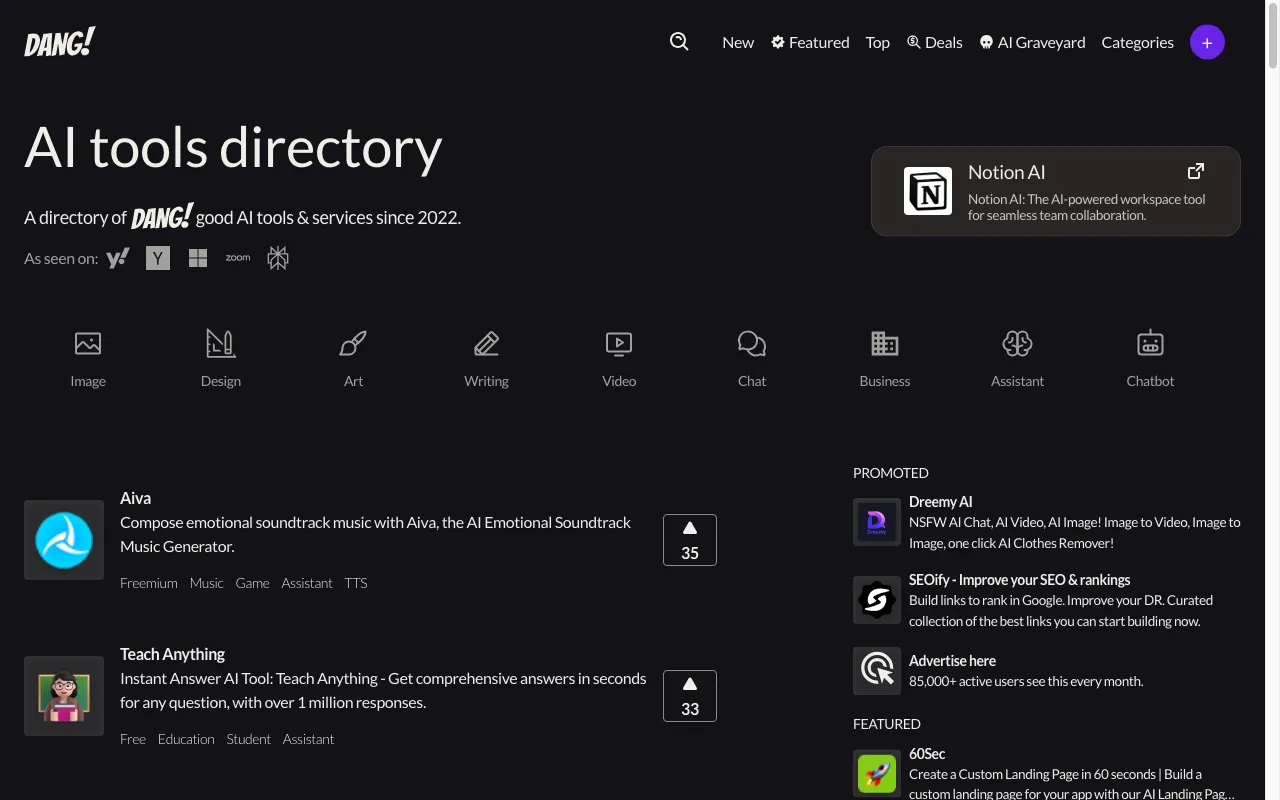Open the Assistant brain category icon

tap(1018, 344)
